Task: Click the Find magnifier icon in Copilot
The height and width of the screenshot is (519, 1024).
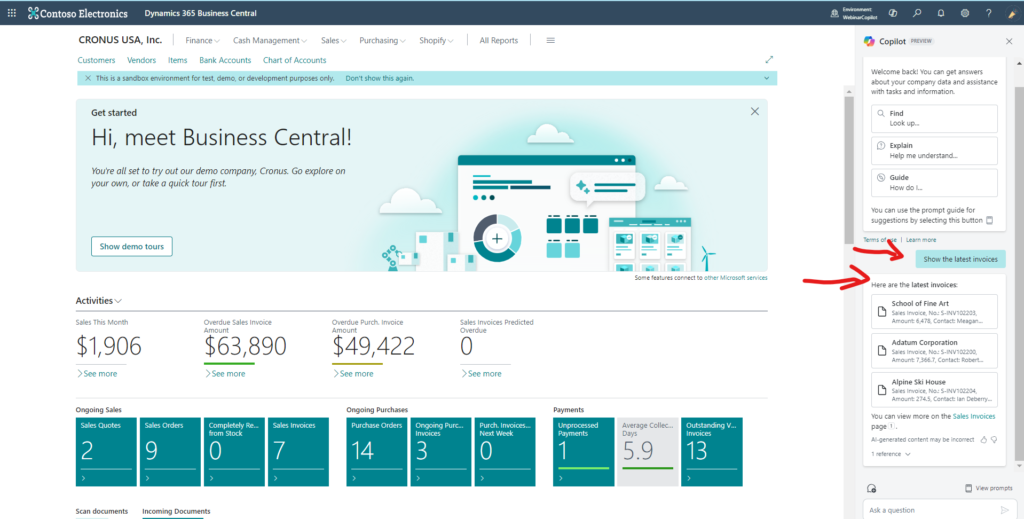Action: point(881,114)
